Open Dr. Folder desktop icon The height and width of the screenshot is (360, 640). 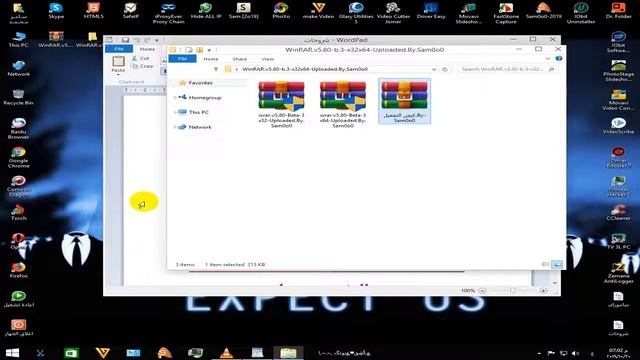(x=618, y=11)
